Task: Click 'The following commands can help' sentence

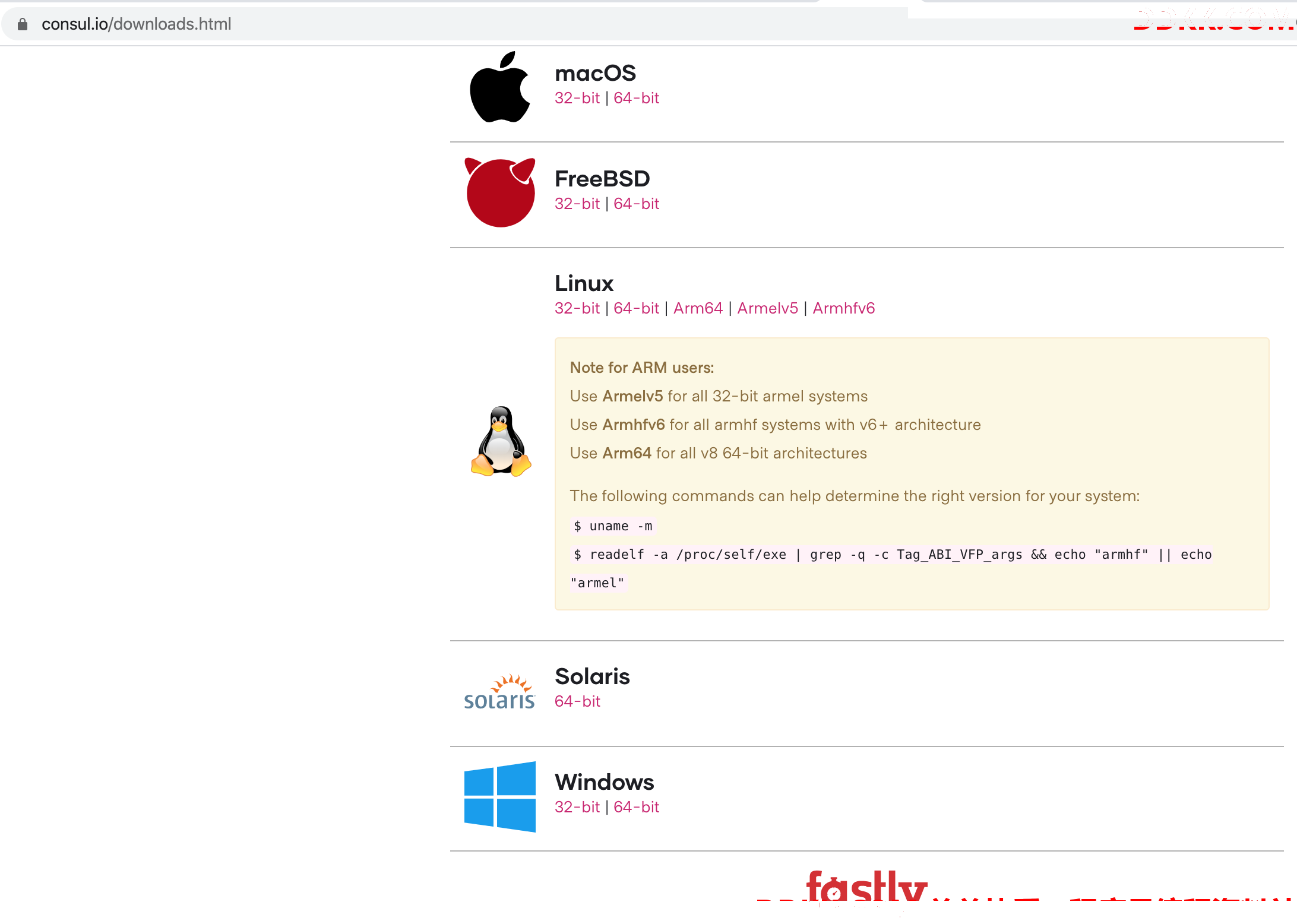Action: (855, 496)
